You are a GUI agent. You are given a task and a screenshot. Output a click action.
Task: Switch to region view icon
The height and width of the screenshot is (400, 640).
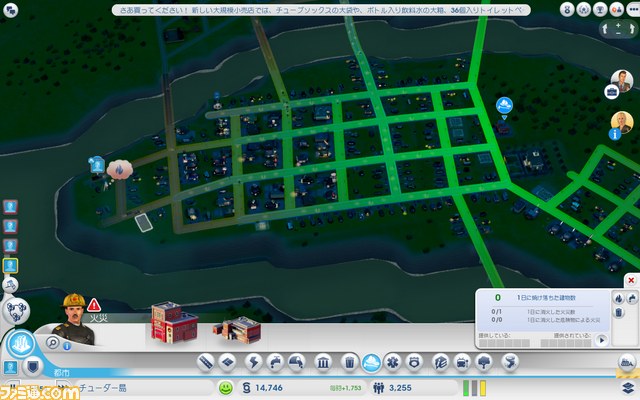click(x=627, y=362)
